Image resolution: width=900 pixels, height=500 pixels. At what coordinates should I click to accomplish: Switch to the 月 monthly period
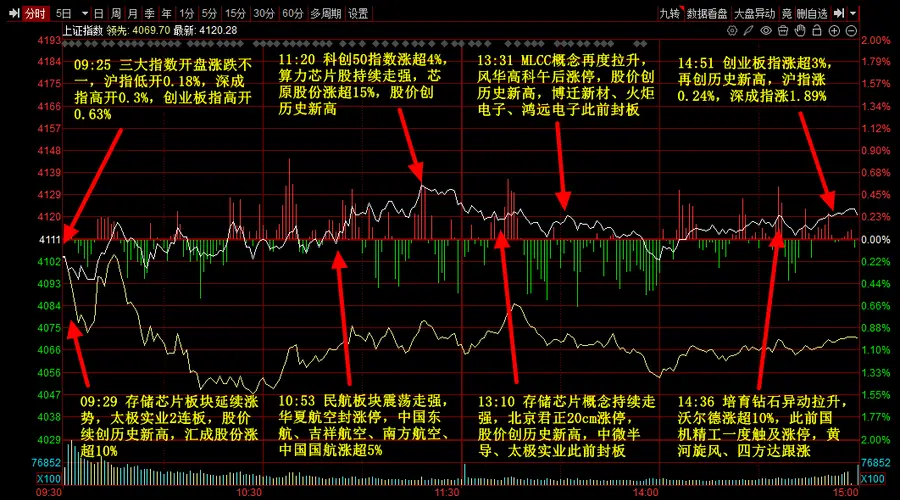[133, 13]
